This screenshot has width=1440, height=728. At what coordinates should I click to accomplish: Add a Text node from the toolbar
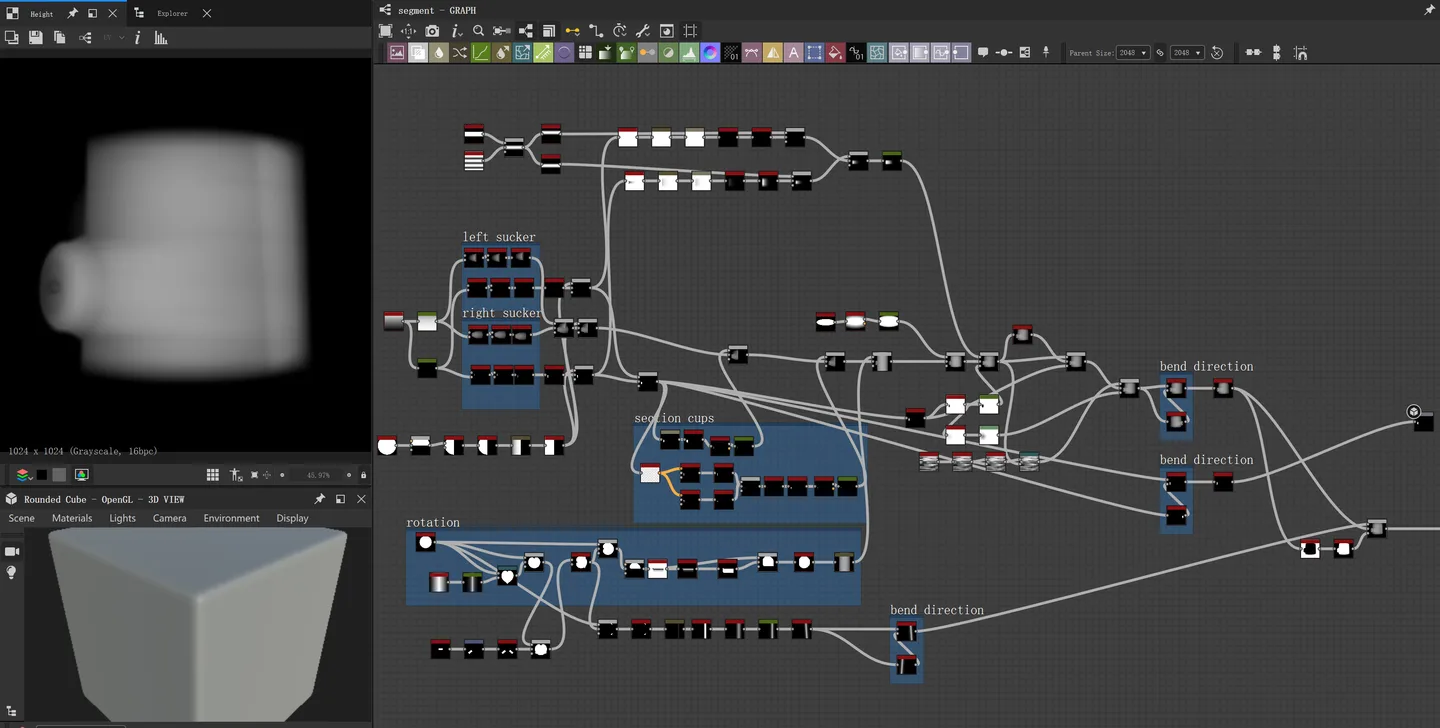tap(794, 53)
